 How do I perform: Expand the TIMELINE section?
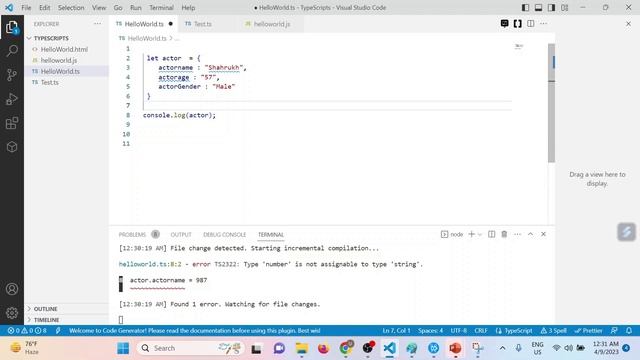pos(67,320)
